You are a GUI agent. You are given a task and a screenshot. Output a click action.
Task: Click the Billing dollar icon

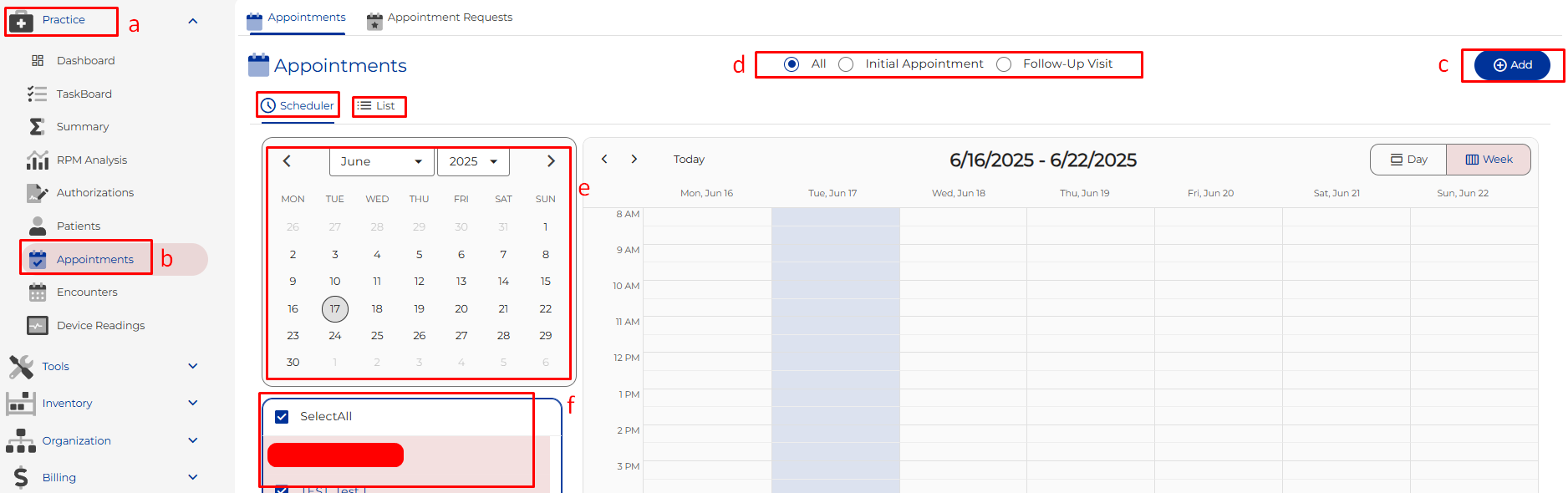(x=21, y=478)
